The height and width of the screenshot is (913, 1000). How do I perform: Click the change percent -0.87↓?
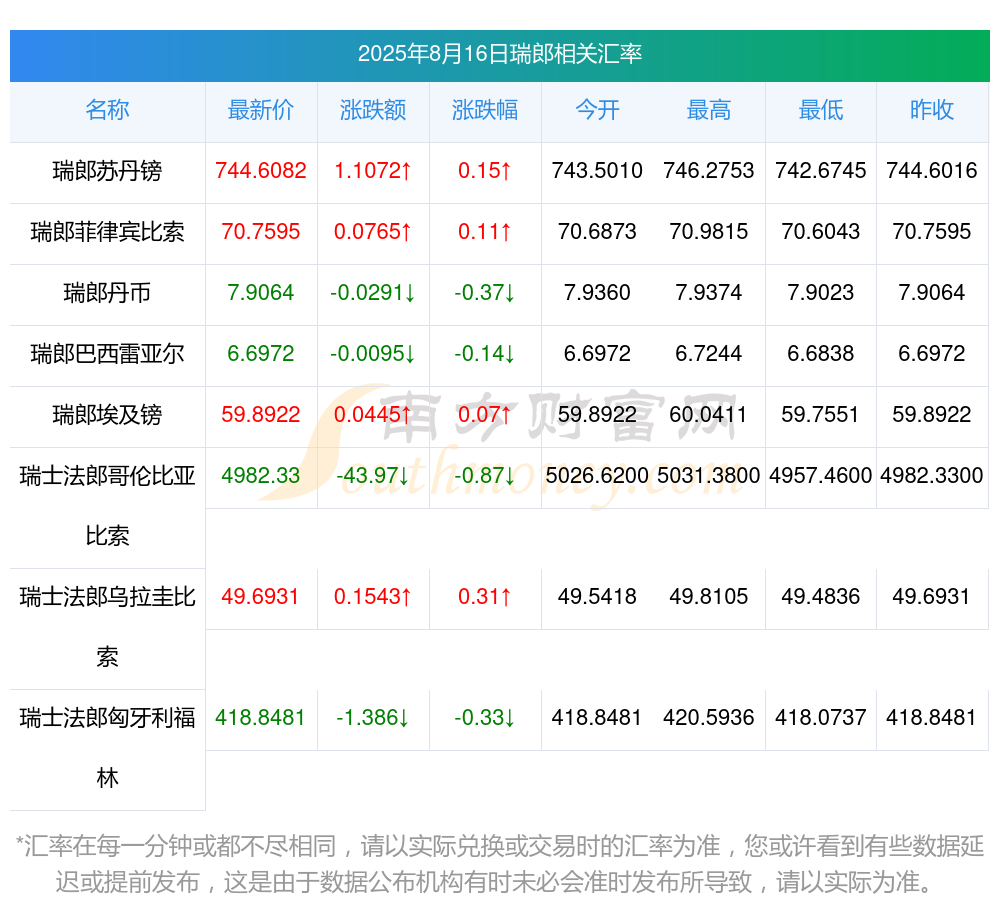pos(485,476)
